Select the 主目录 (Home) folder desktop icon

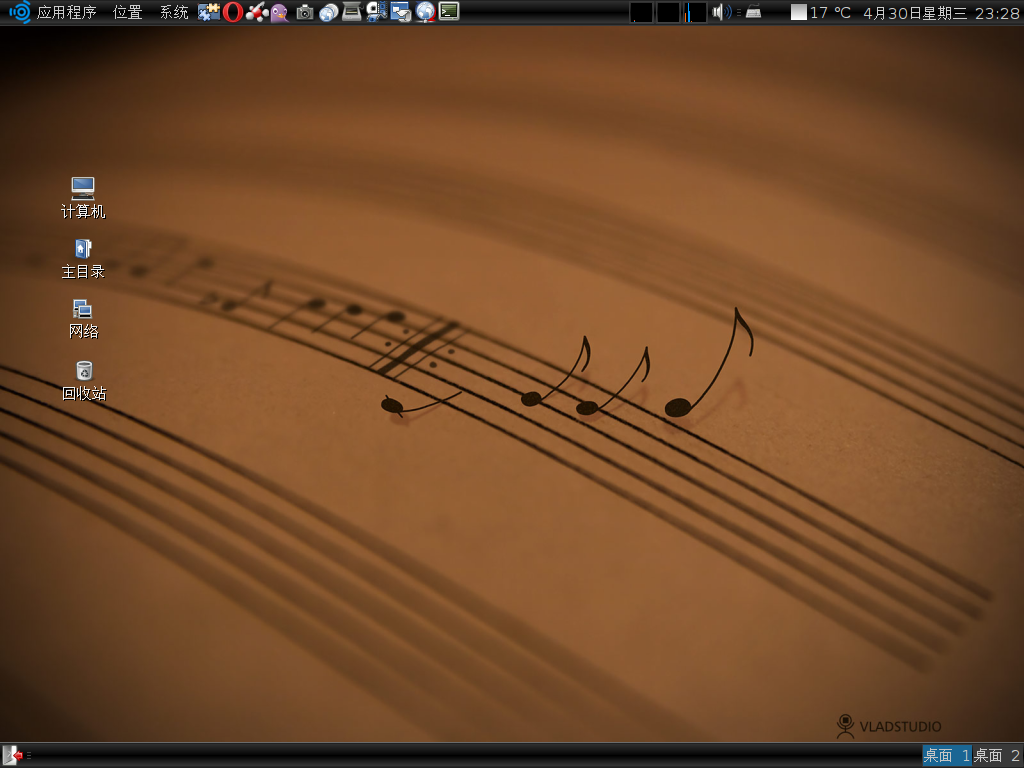(x=83, y=259)
